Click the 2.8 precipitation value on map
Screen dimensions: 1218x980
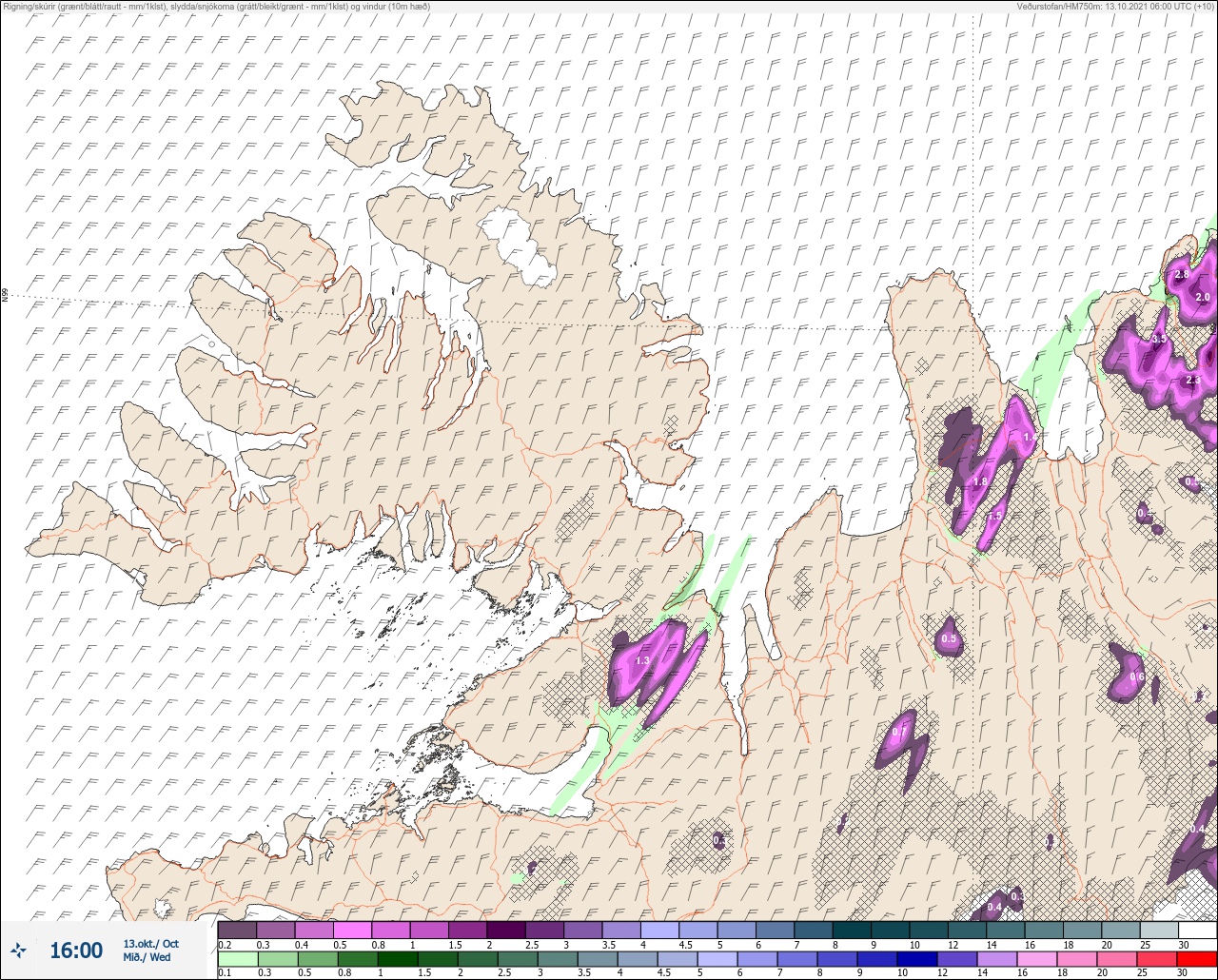pyautogui.click(x=1182, y=274)
